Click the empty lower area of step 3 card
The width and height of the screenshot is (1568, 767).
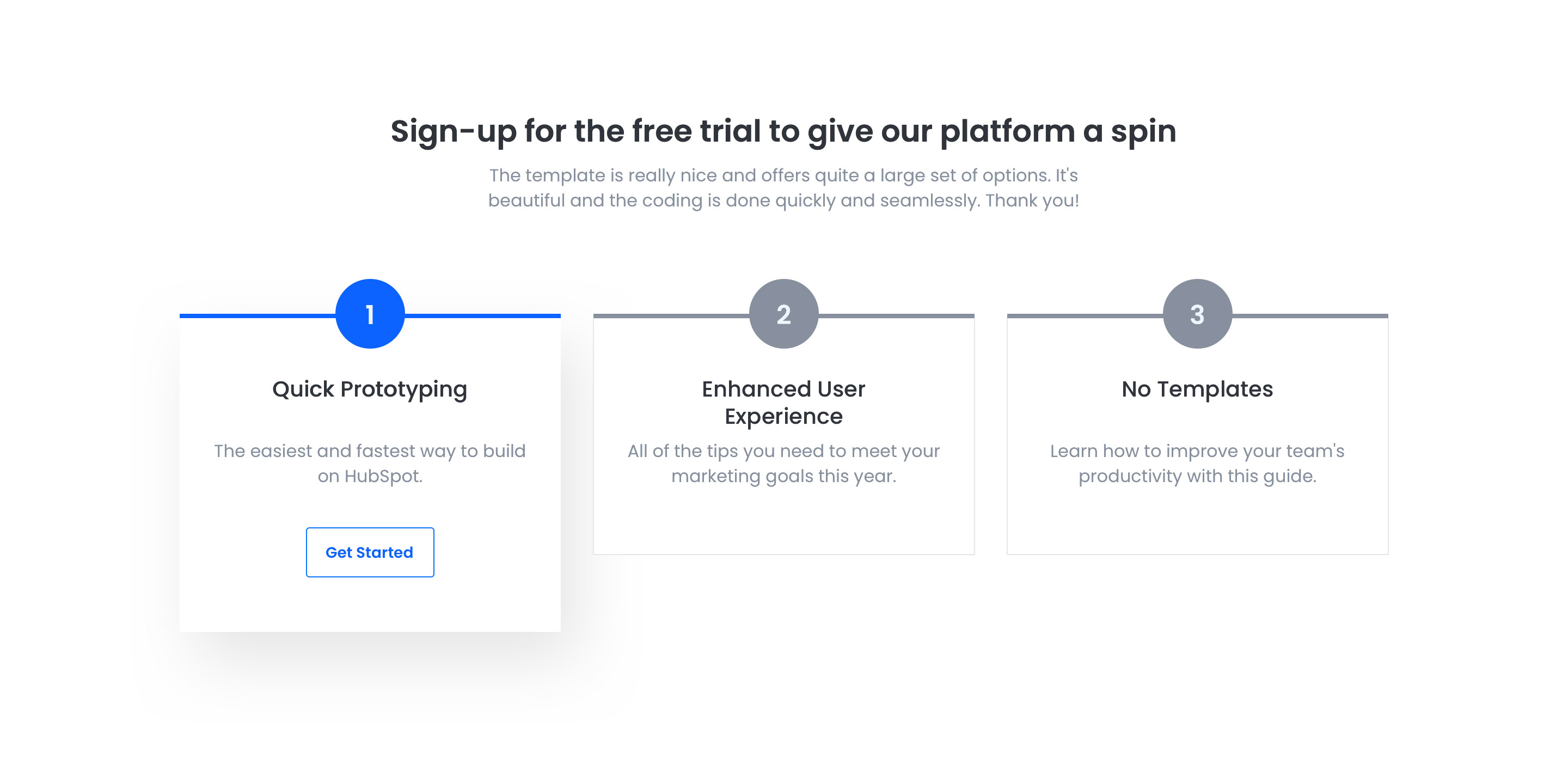1197,521
